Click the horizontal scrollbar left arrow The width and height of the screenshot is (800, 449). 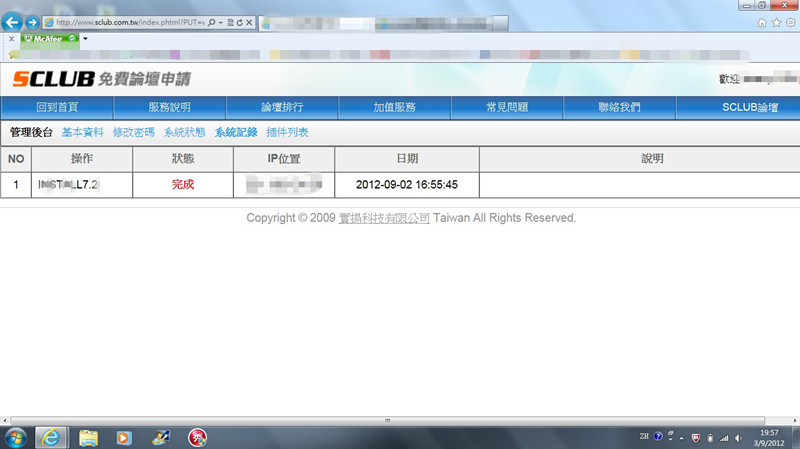5,420
